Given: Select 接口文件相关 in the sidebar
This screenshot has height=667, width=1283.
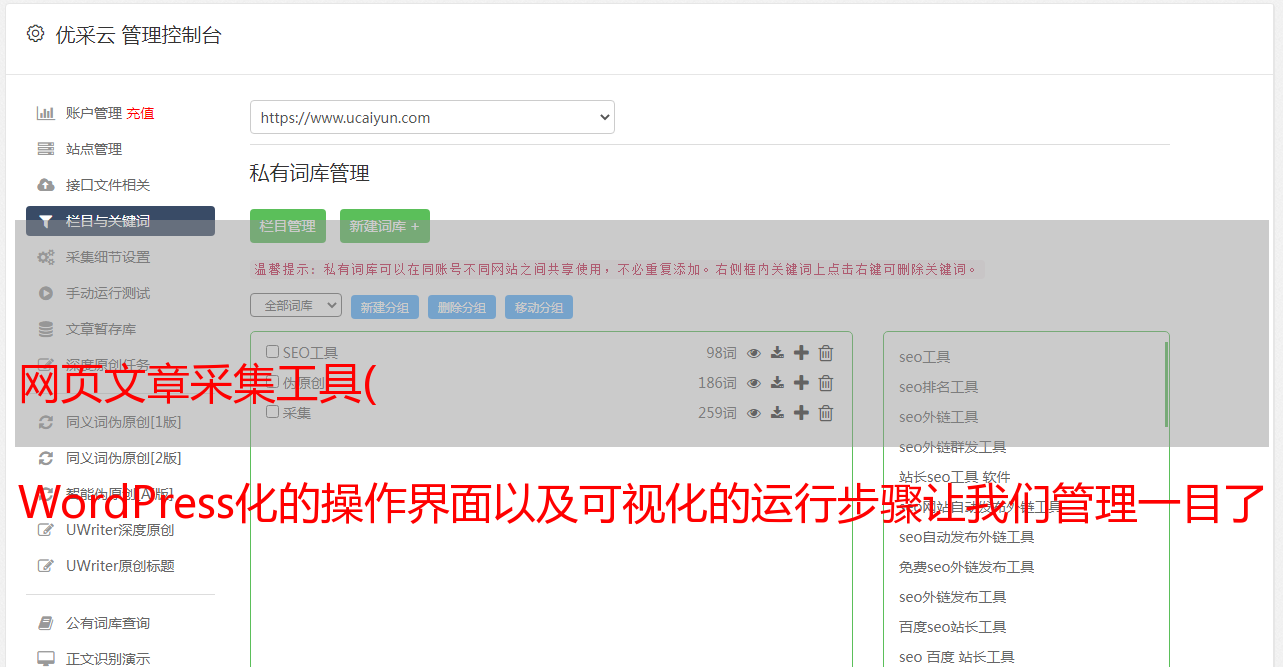Looking at the screenshot, I should (x=108, y=185).
